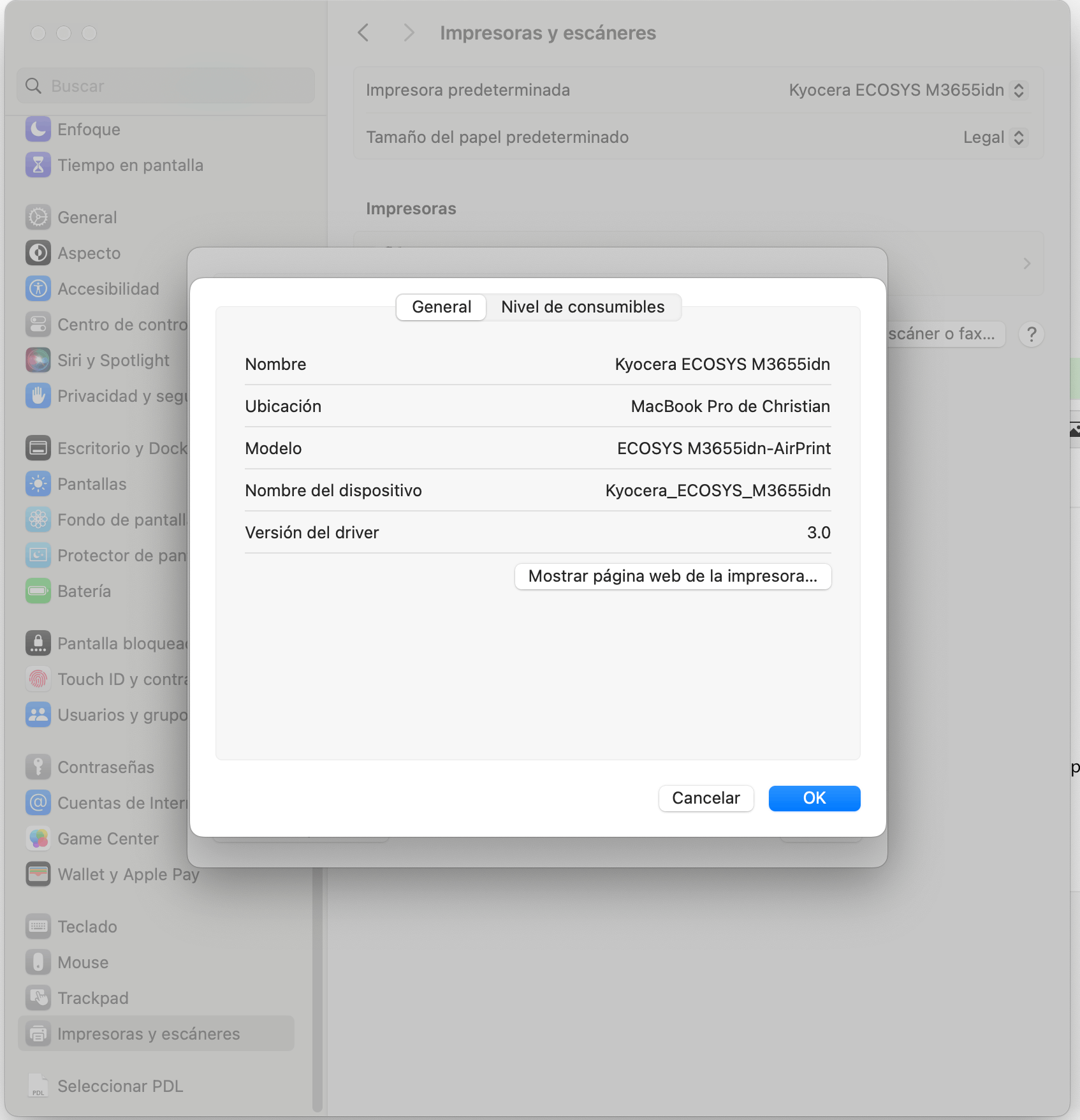1080x1120 pixels.
Task: Click the Game Center icon
Action: pos(38,839)
